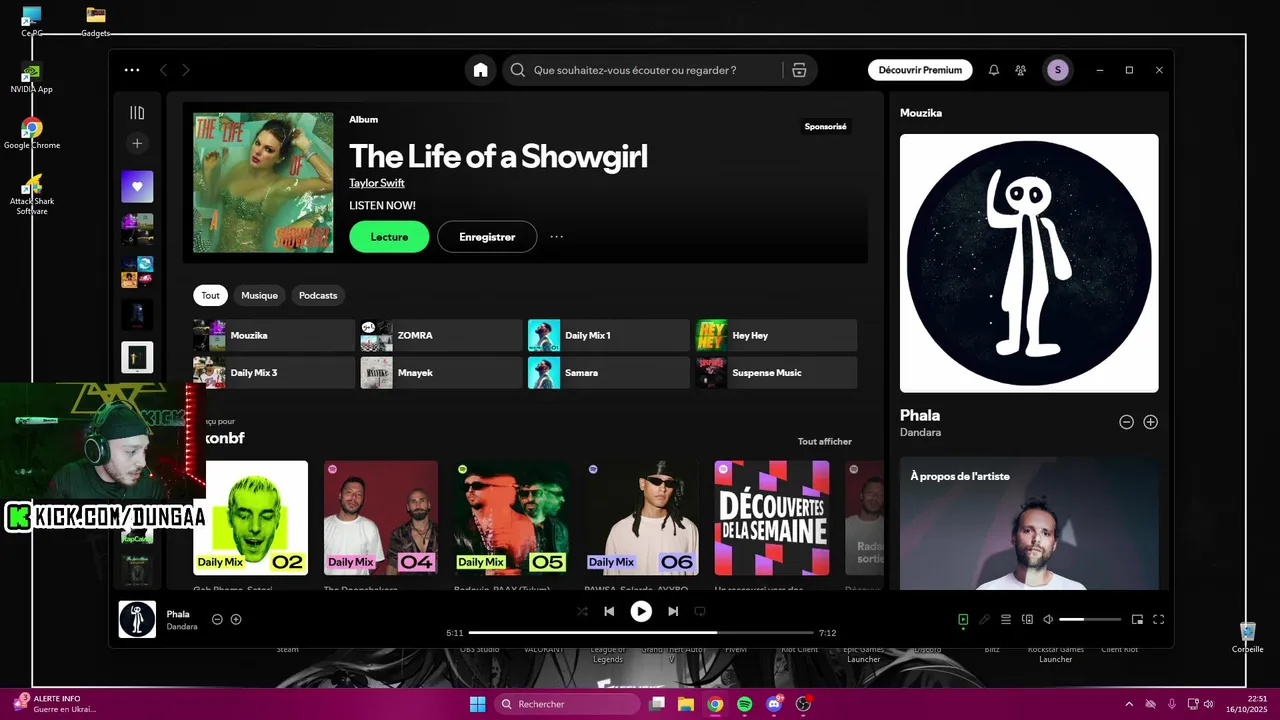This screenshot has height=720, width=1280.
Task: Go back with the left arrow
Action: pos(163,70)
